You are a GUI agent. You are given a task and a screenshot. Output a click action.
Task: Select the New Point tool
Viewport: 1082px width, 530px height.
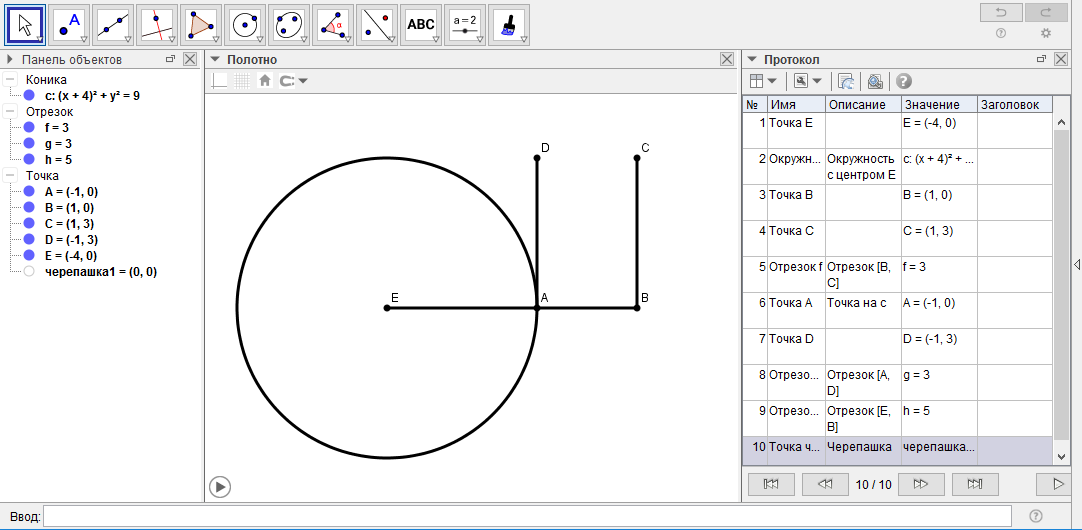click(x=69, y=24)
